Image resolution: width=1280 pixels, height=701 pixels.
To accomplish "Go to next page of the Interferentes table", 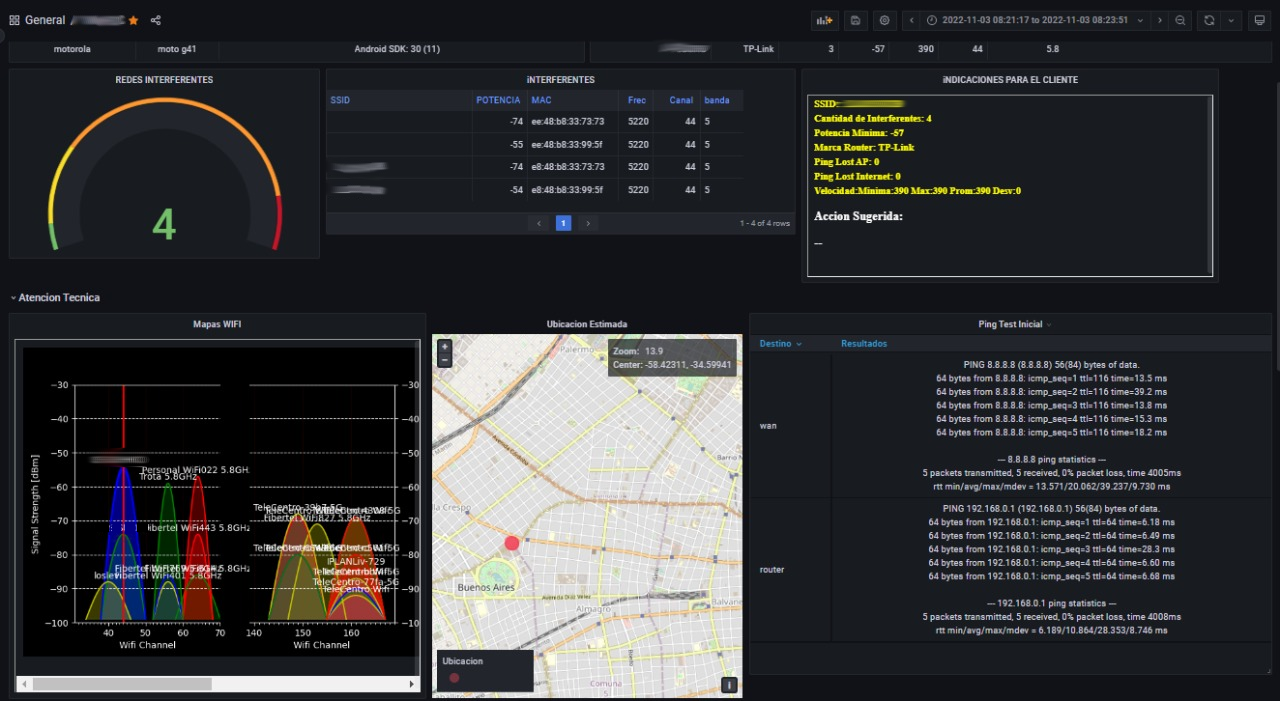I will pos(588,223).
